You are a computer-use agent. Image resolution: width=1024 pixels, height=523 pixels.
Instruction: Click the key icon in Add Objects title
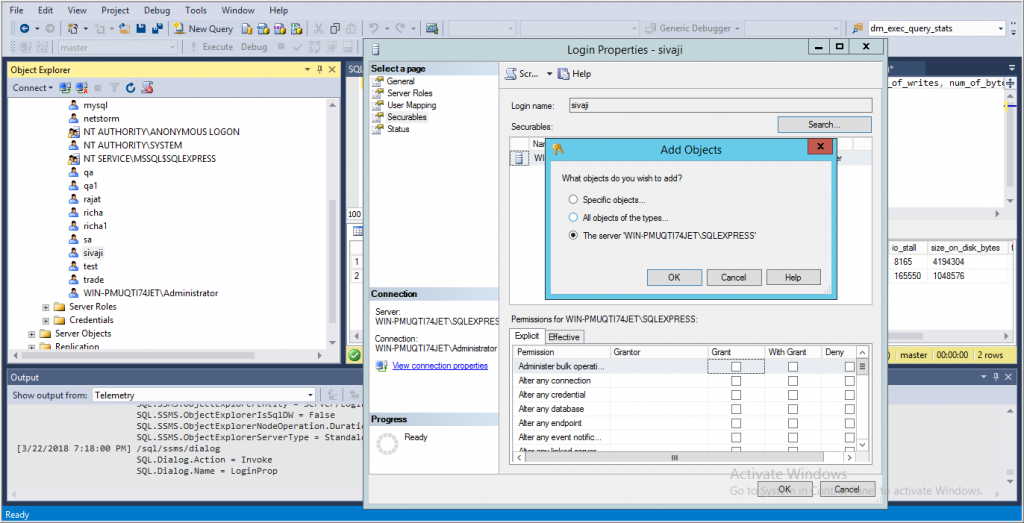click(x=558, y=150)
